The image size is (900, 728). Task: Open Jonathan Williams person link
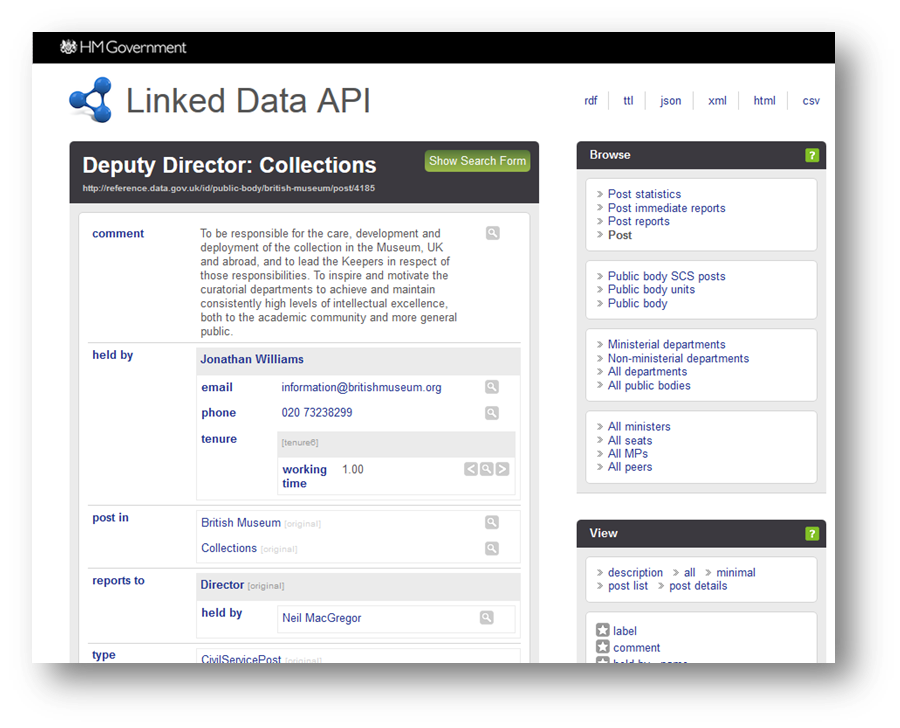251,359
